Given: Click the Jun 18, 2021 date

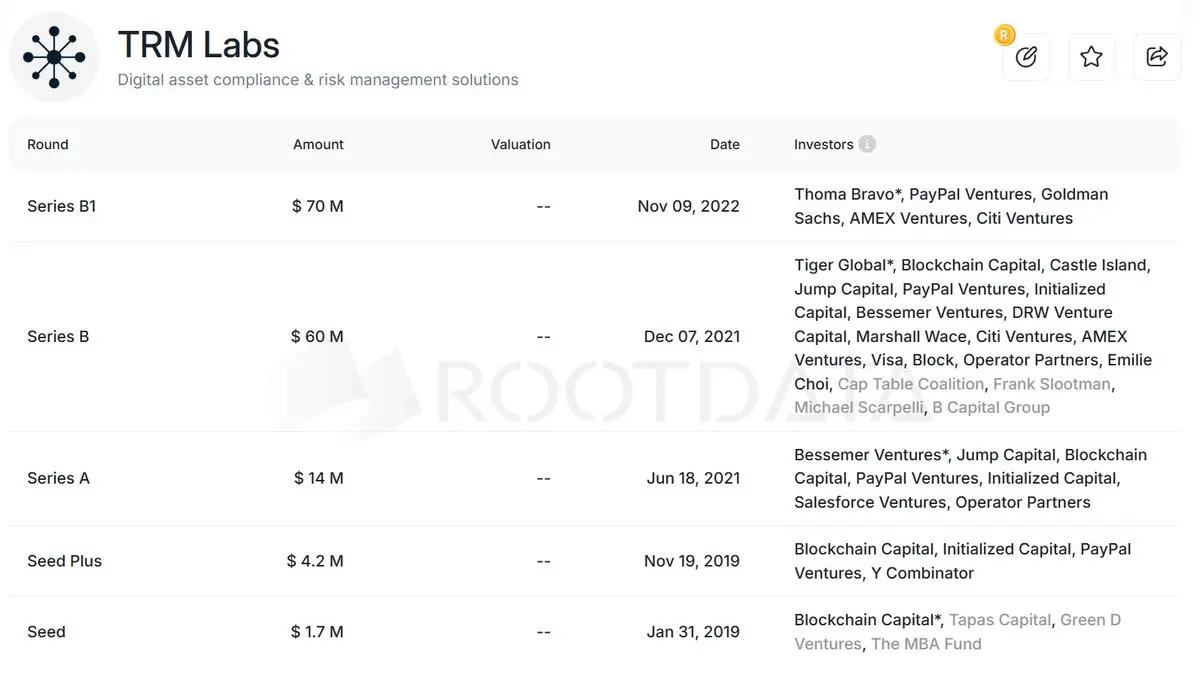Looking at the screenshot, I should (x=694, y=478).
